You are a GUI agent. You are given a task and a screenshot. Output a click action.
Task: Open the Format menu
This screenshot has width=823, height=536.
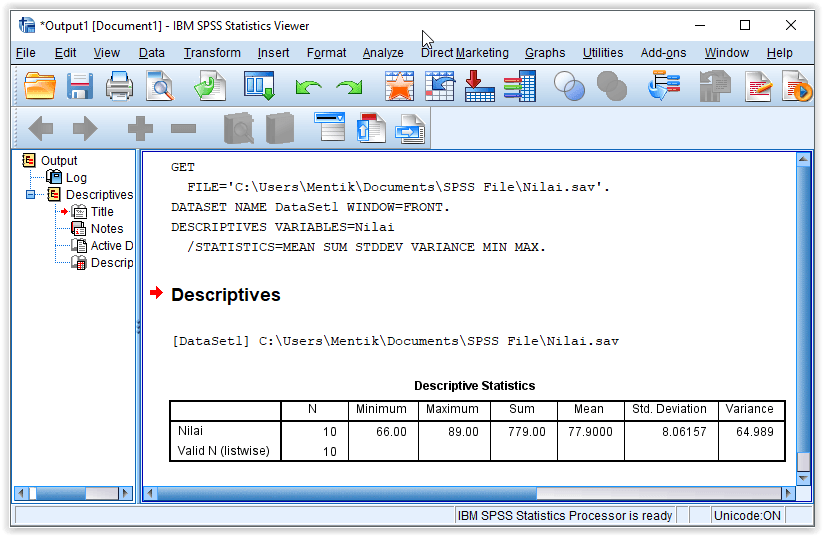(326, 53)
